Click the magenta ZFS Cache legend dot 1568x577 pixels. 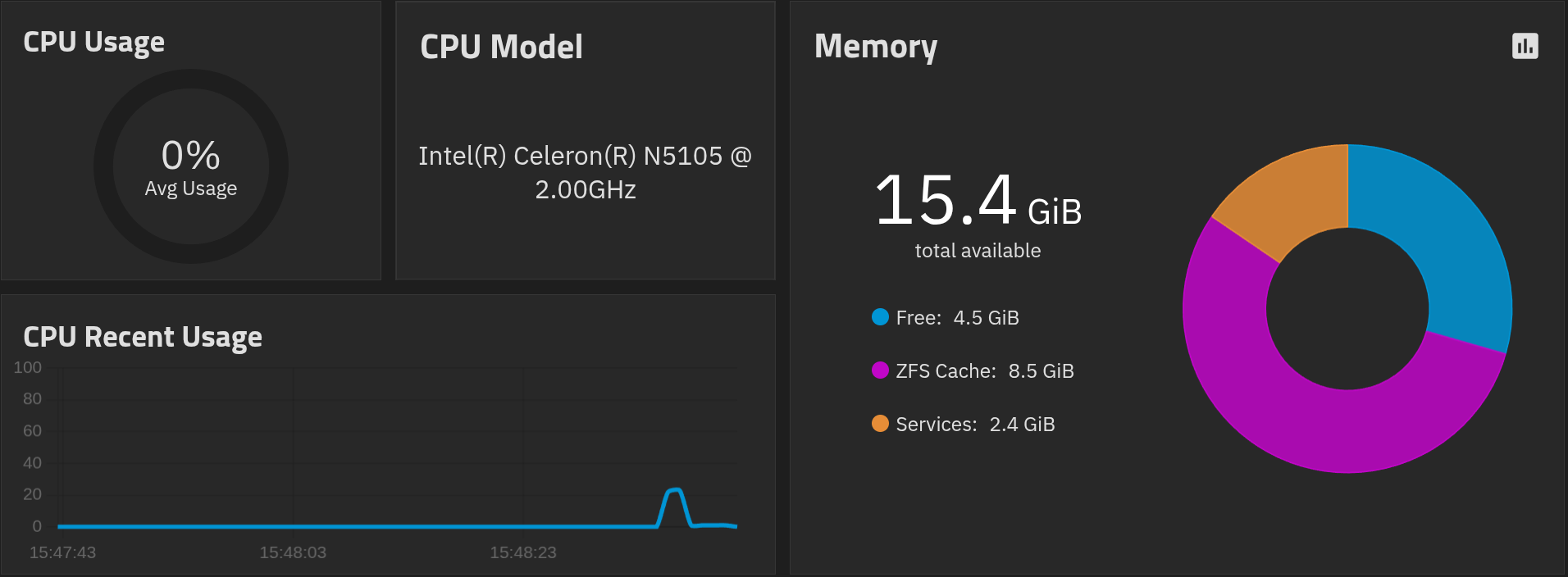(880, 370)
